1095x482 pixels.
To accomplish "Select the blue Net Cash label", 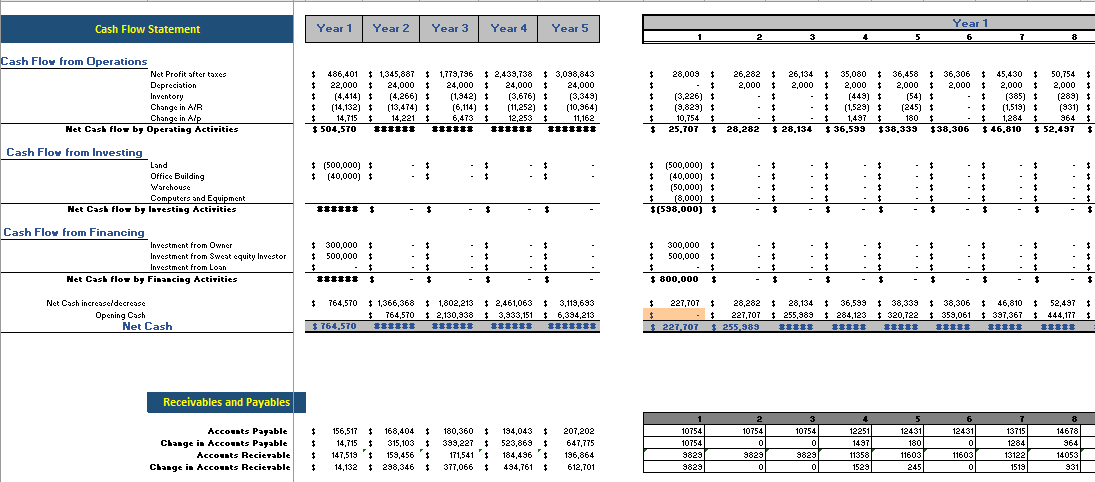I will pos(147,326).
